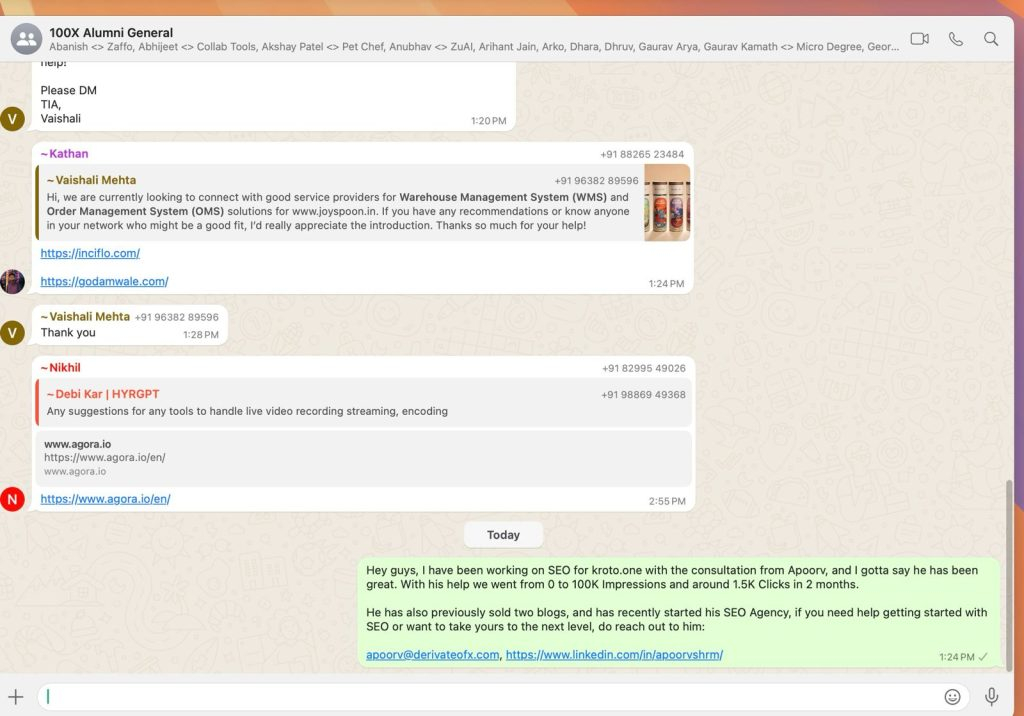Select the 100X Alumni General group name

110,31
